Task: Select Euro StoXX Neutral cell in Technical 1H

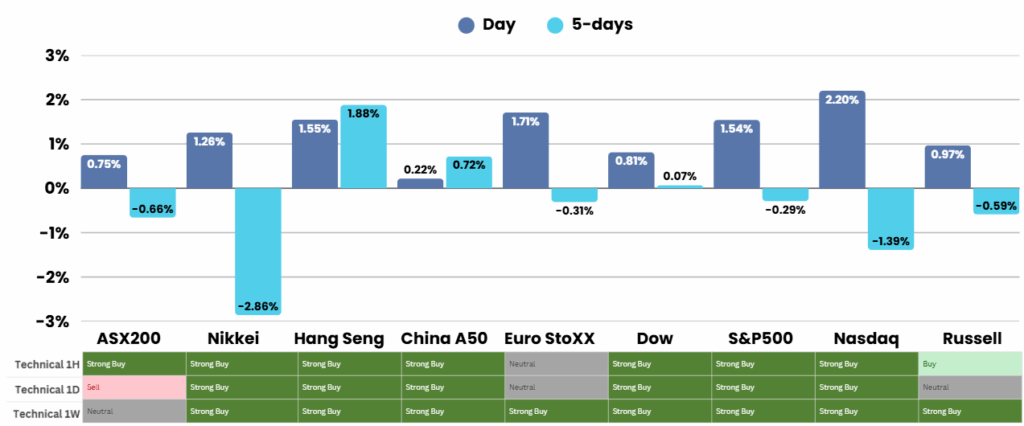Action: [556, 364]
